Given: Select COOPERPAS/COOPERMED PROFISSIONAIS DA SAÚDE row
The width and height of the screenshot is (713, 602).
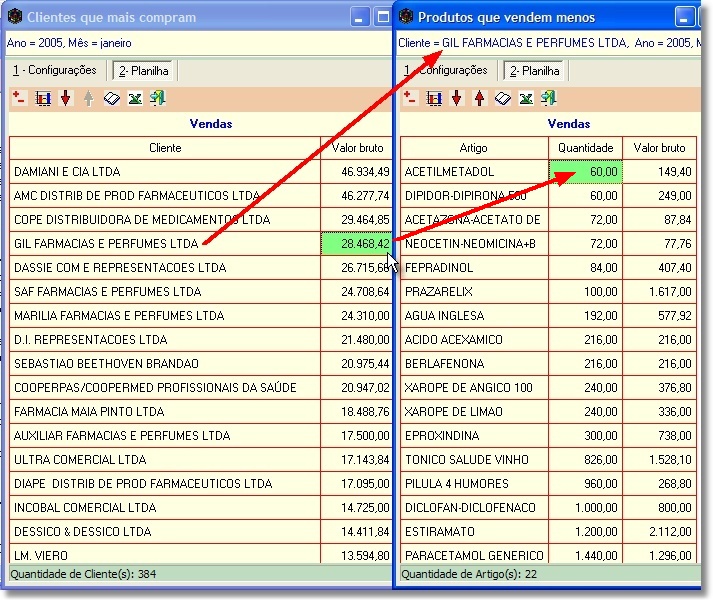Looking at the screenshot, I should (x=201, y=388).
